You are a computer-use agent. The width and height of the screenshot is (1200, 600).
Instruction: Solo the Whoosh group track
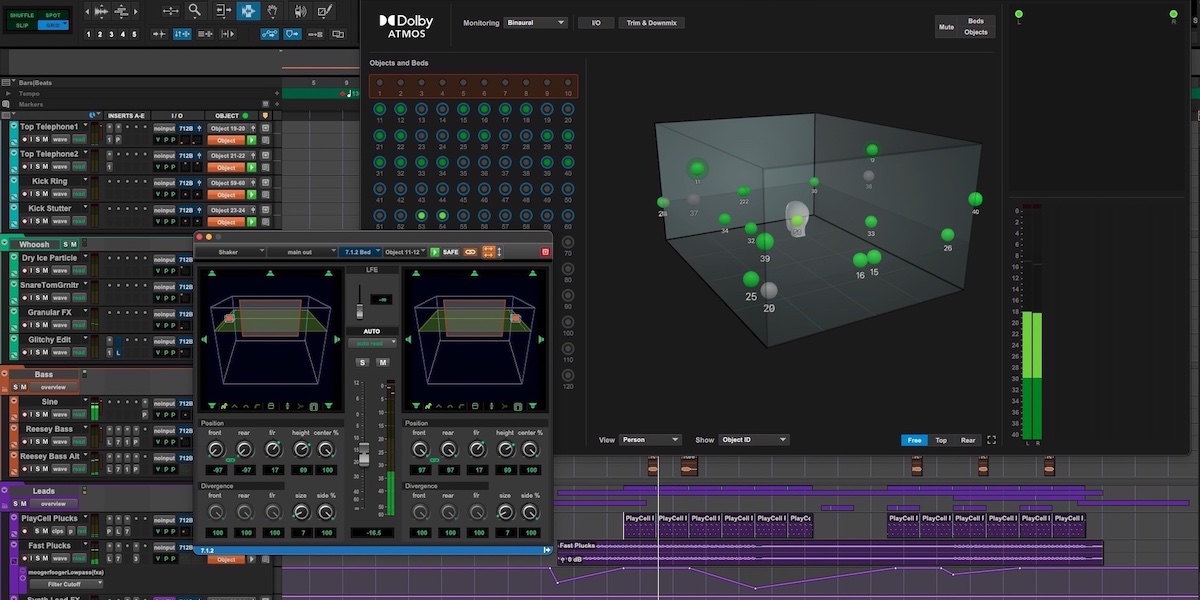[65, 244]
